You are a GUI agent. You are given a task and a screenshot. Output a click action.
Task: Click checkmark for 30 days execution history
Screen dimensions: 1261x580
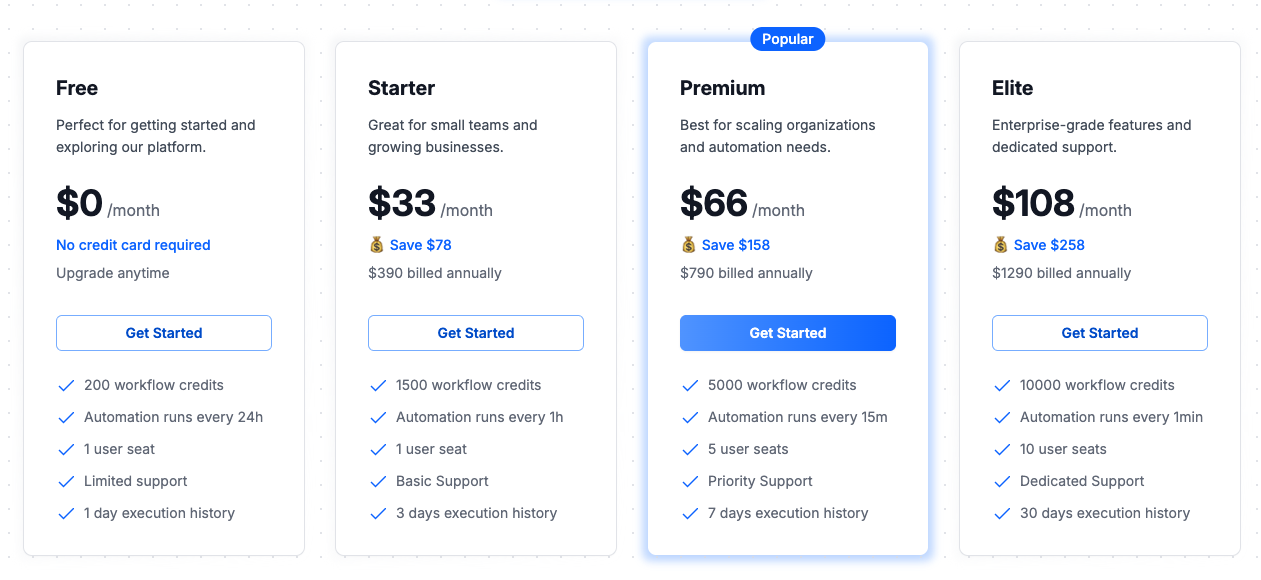click(1003, 513)
